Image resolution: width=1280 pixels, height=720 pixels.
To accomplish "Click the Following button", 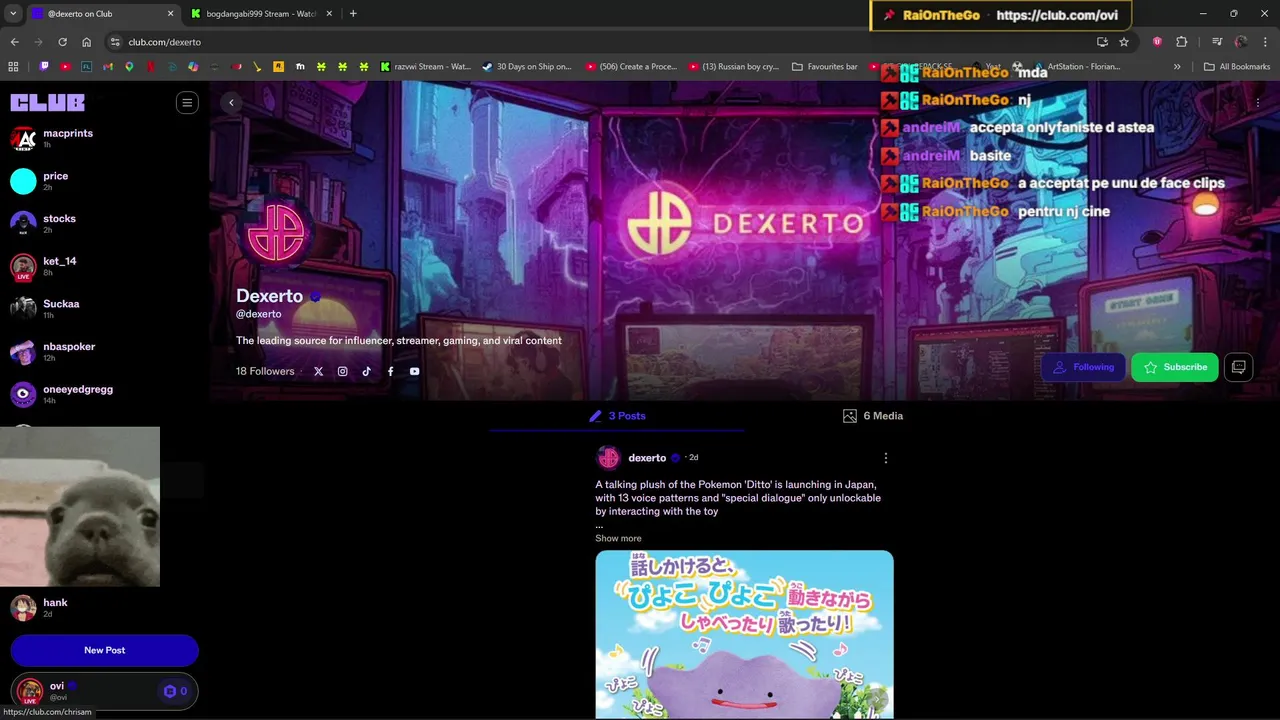I will click(1083, 367).
